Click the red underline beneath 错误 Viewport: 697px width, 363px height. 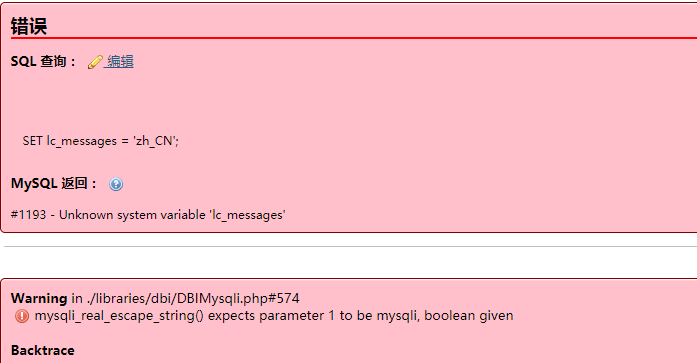coord(354,38)
